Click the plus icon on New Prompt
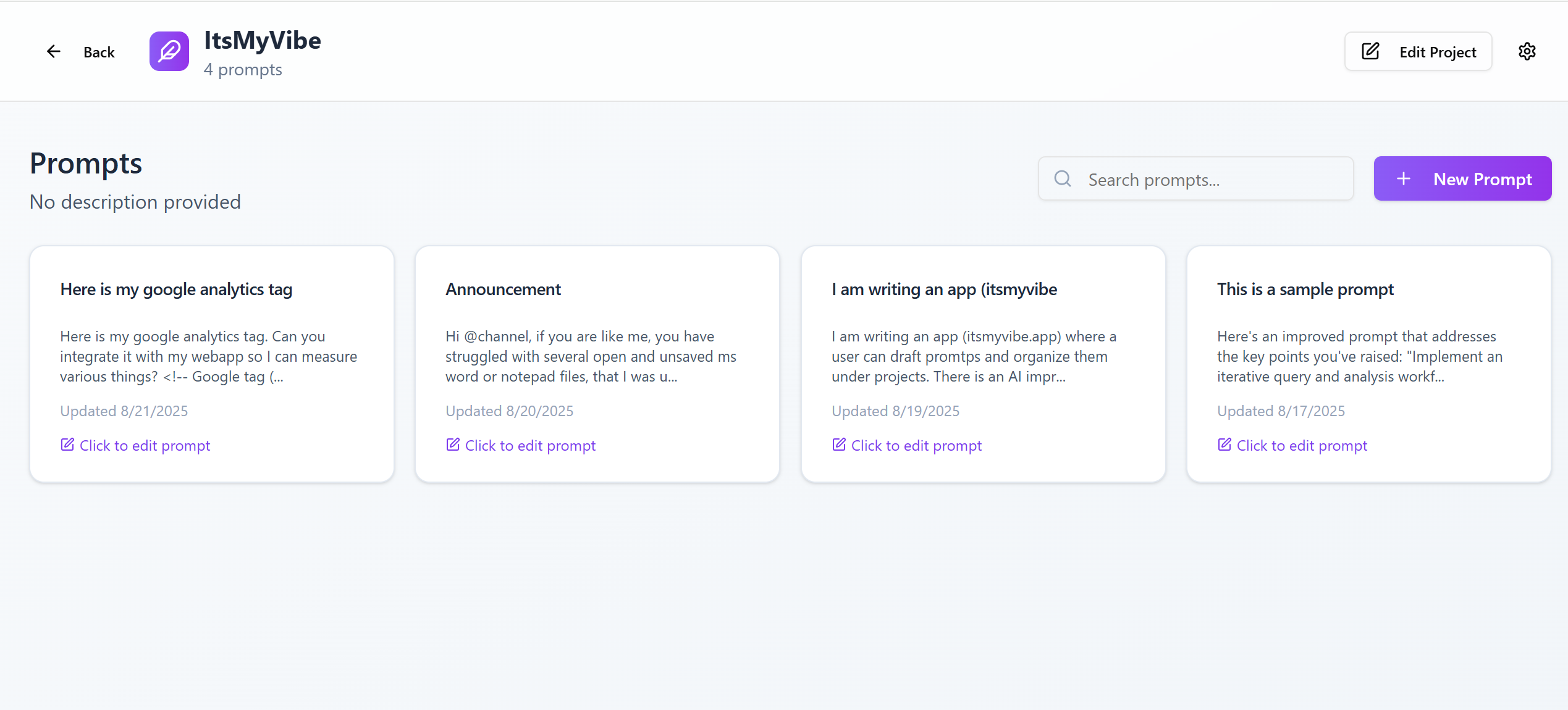Screen dimensions: 1568x710 pos(1404,179)
